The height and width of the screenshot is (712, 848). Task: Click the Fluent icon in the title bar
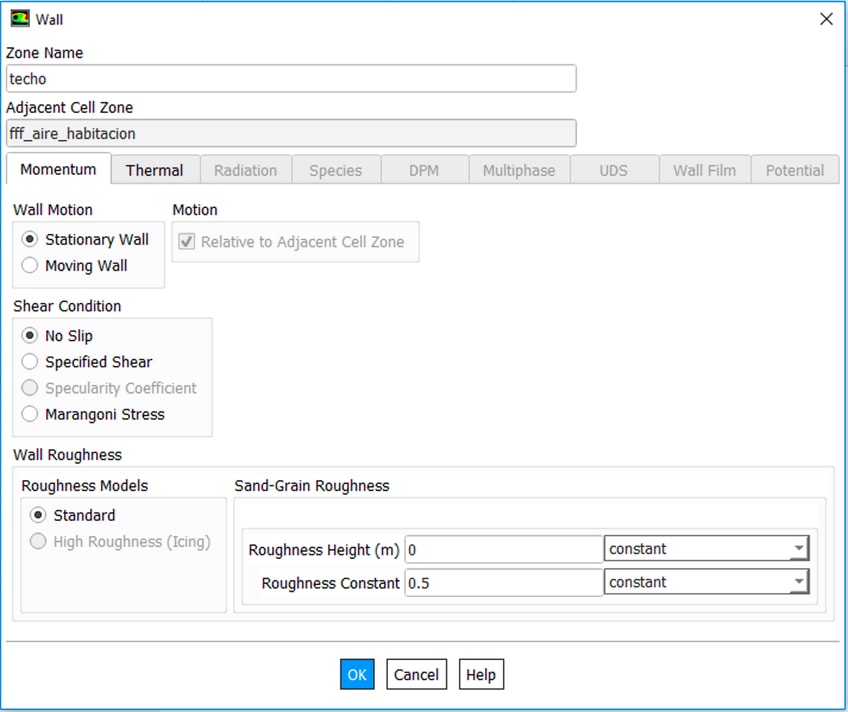coord(19,19)
